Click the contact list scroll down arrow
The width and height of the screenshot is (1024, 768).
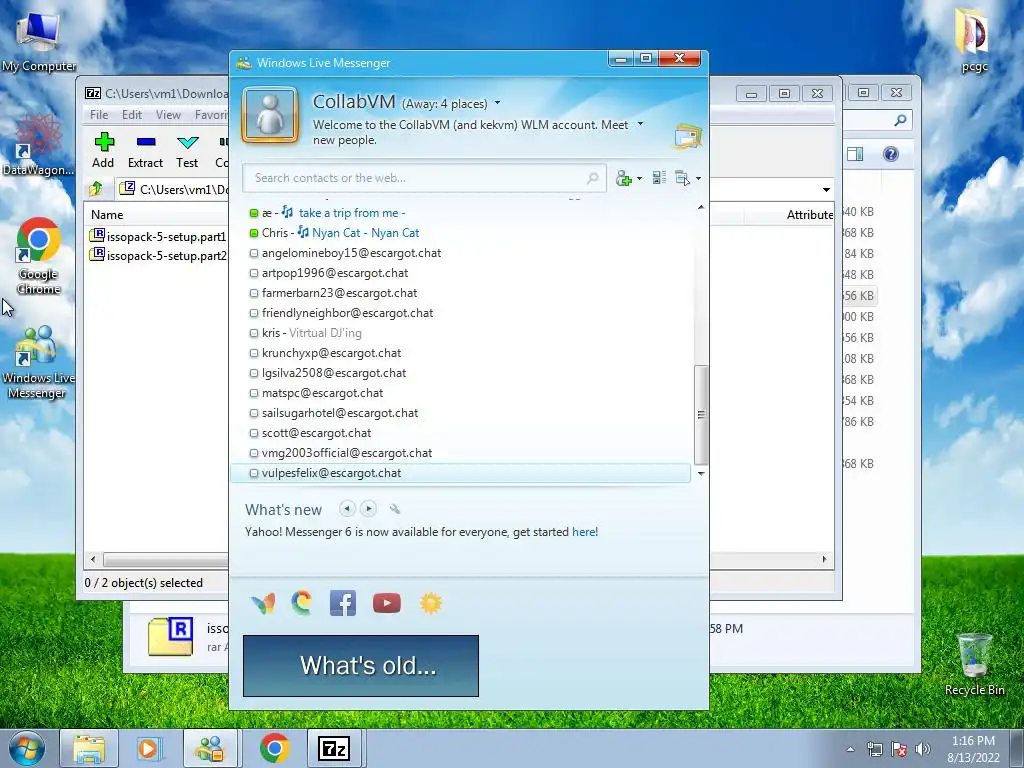701,473
